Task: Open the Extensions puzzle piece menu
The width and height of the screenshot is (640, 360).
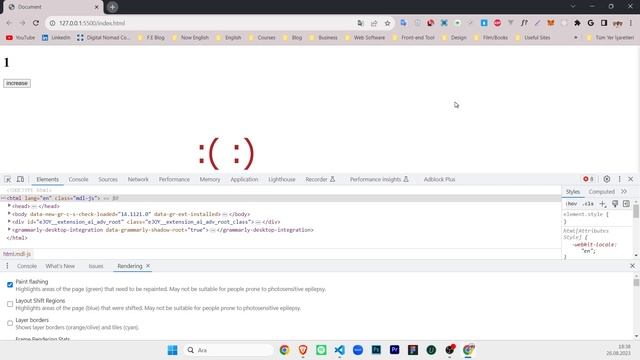Action: 577,23
